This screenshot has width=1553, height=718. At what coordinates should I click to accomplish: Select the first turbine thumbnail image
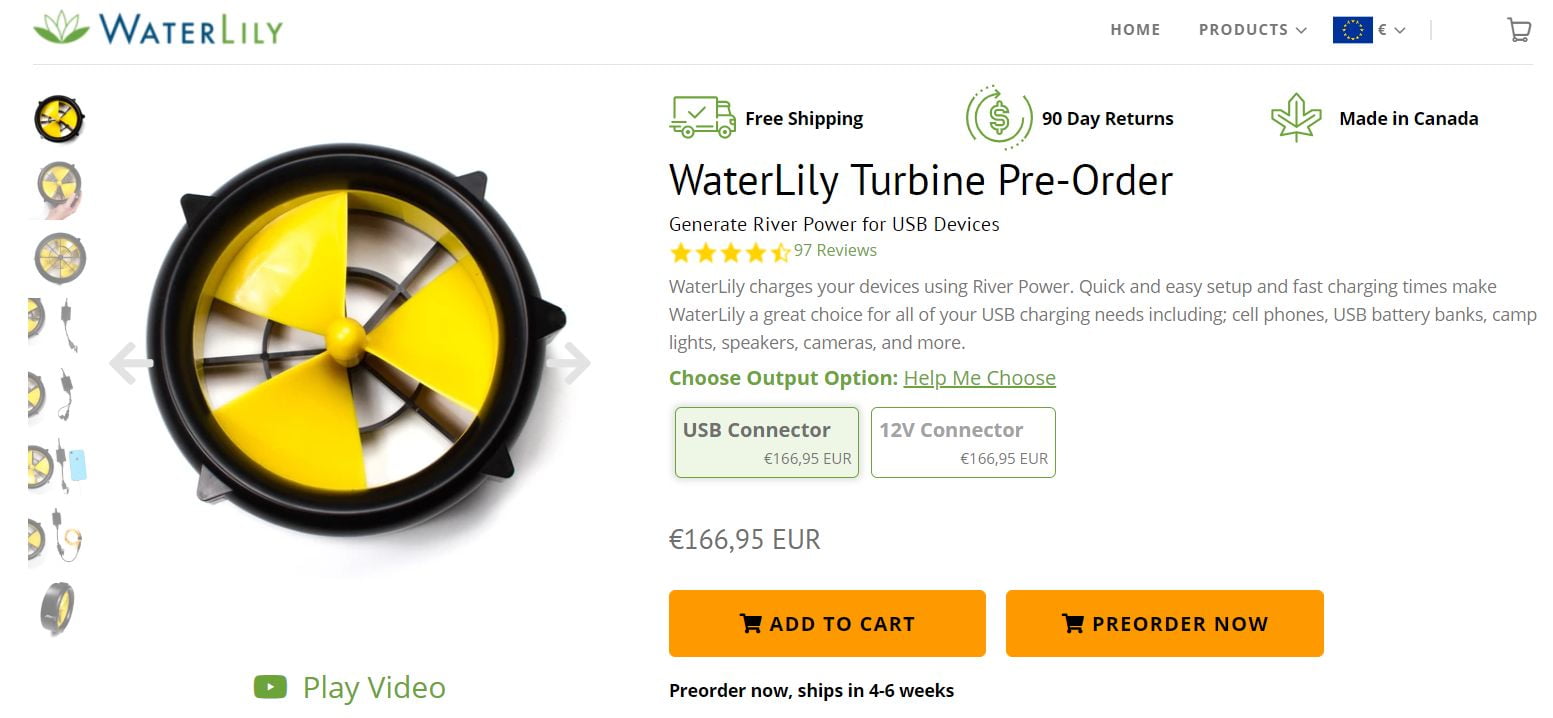(59, 120)
